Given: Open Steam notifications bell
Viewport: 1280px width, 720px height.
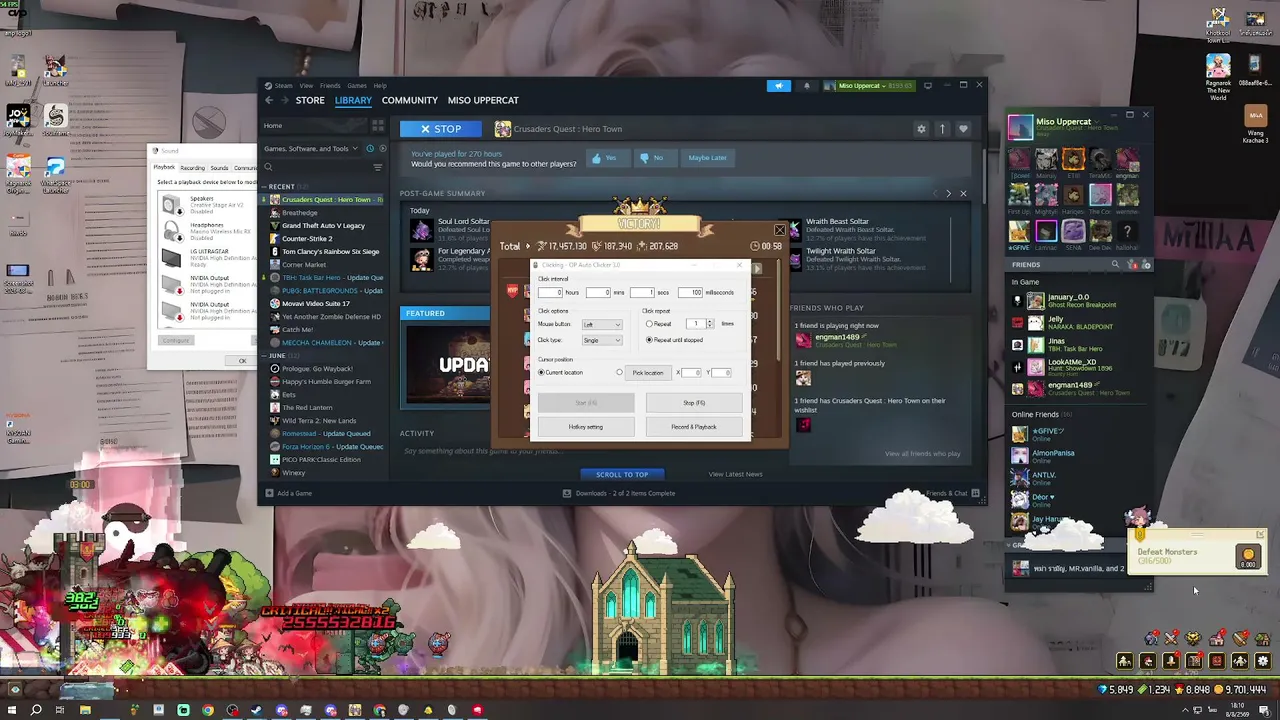Looking at the screenshot, I should tap(807, 86).
